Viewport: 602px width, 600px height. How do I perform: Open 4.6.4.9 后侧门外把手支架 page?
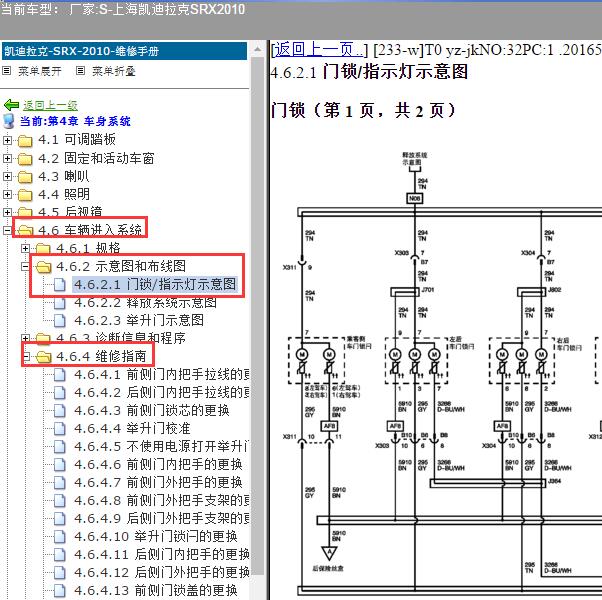(x=162, y=518)
